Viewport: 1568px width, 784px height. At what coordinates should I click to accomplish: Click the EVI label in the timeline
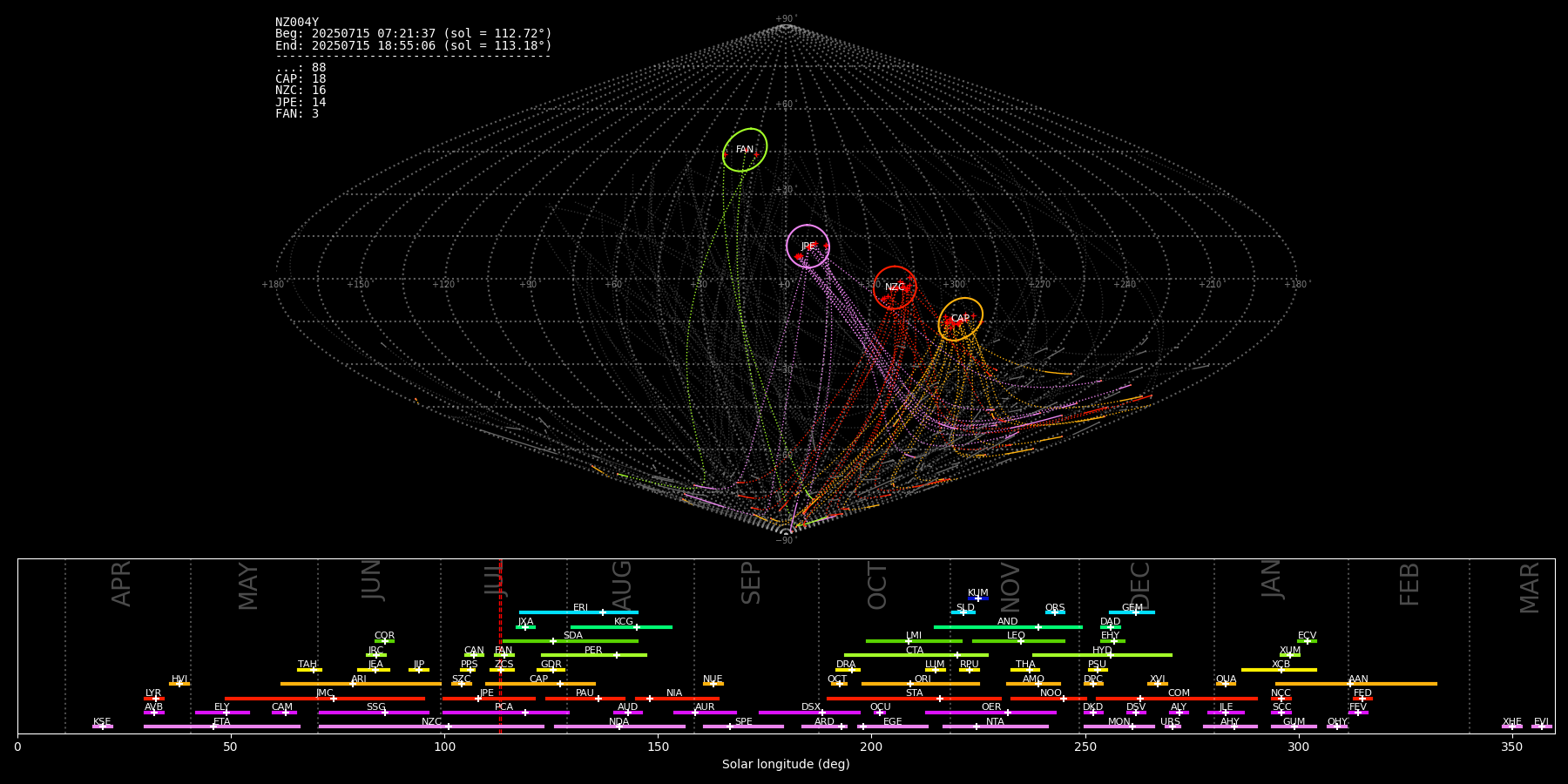click(1541, 721)
